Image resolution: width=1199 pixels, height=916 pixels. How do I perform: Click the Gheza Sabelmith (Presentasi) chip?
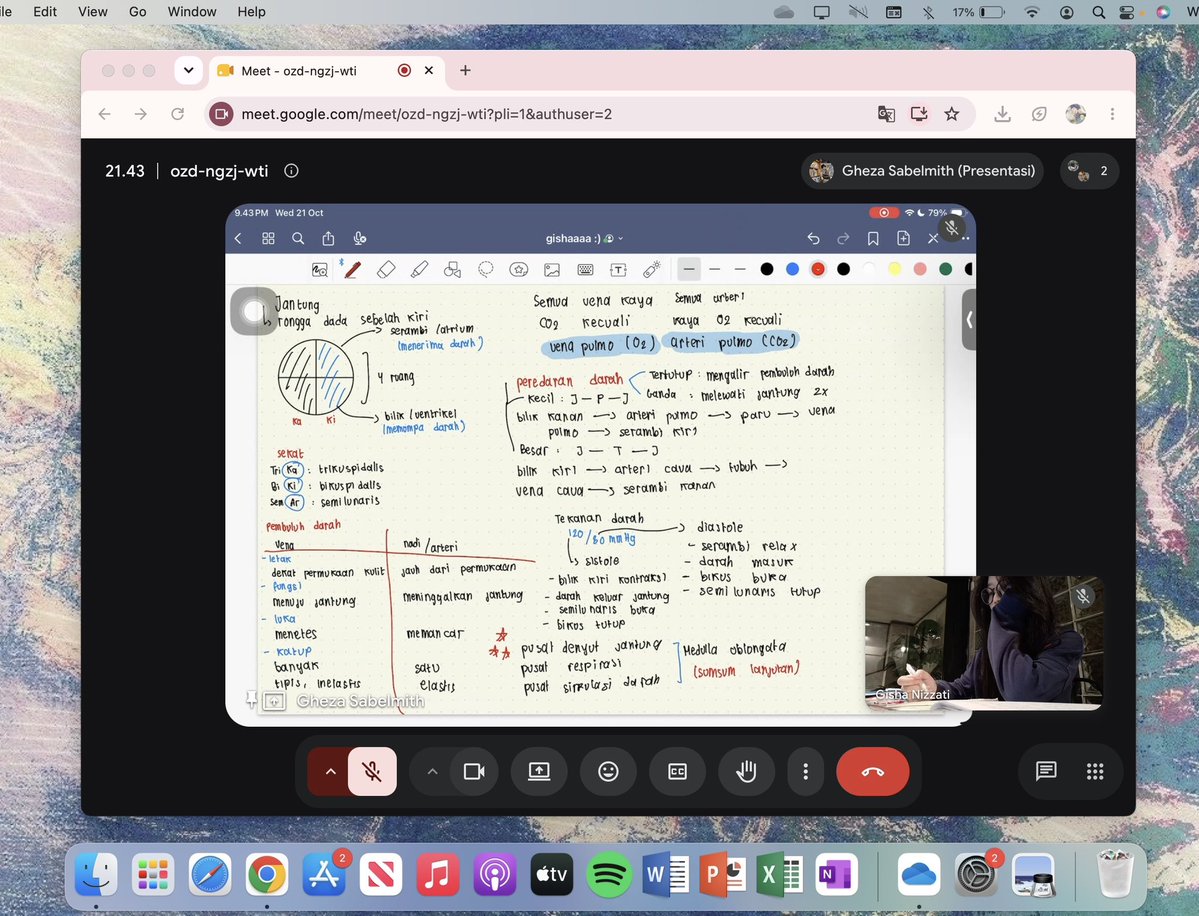click(x=922, y=171)
